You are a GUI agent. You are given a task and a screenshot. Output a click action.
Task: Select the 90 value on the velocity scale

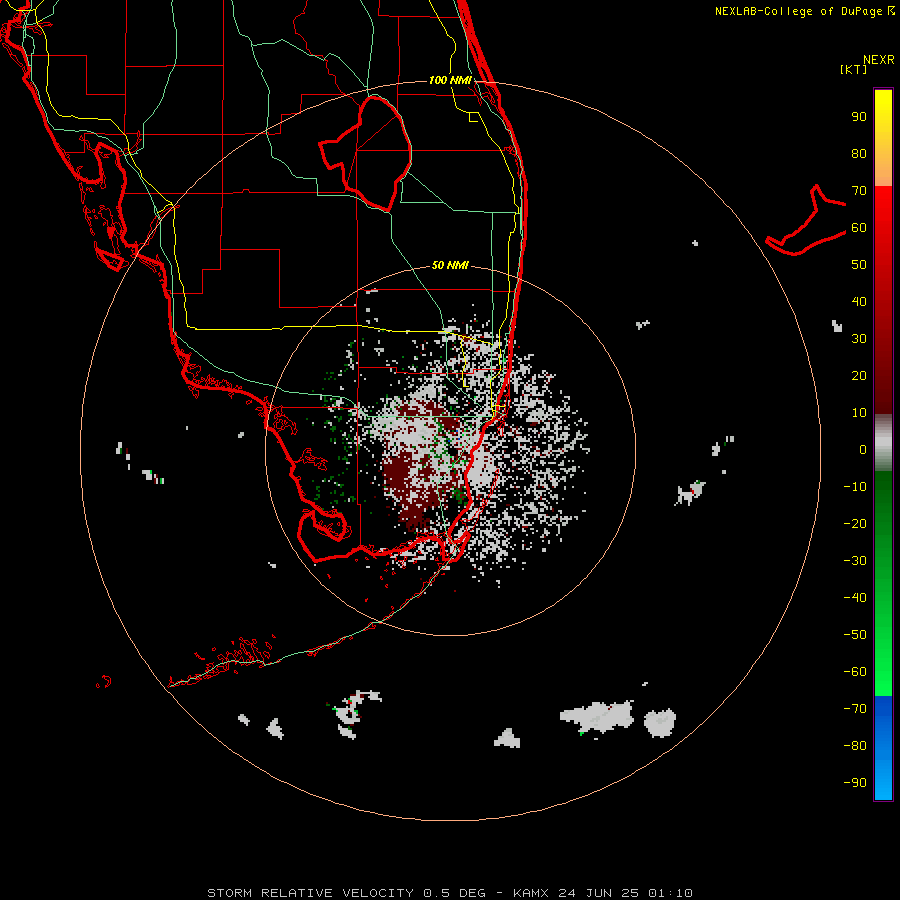click(859, 117)
